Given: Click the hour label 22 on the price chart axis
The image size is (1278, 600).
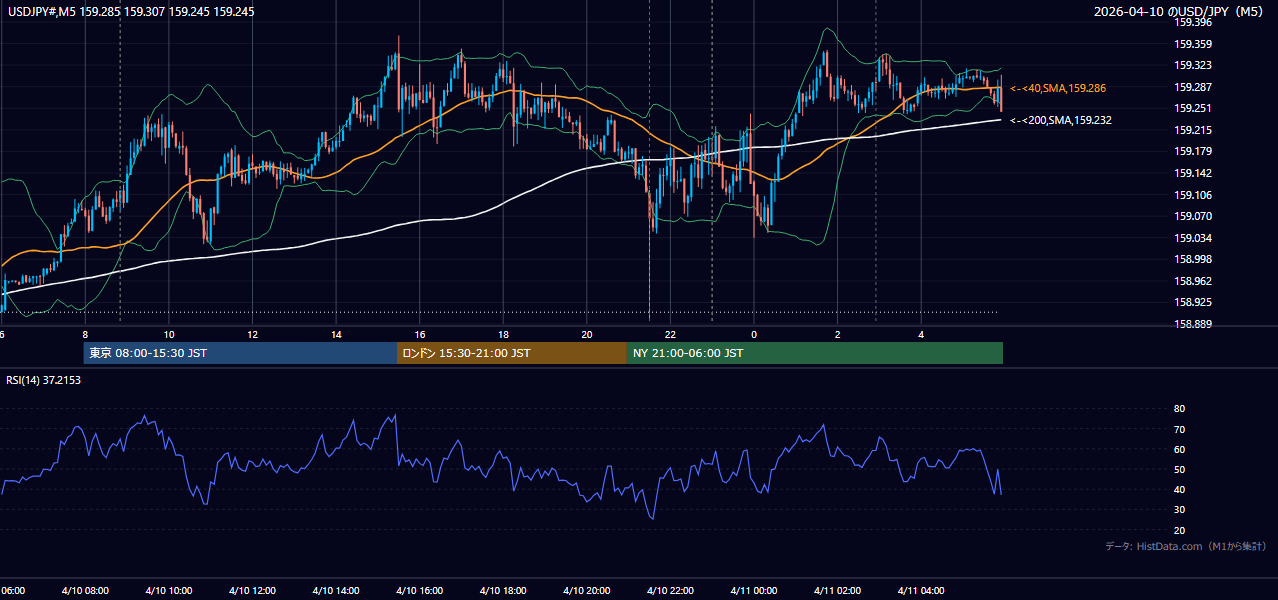Looking at the screenshot, I should pos(670,334).
